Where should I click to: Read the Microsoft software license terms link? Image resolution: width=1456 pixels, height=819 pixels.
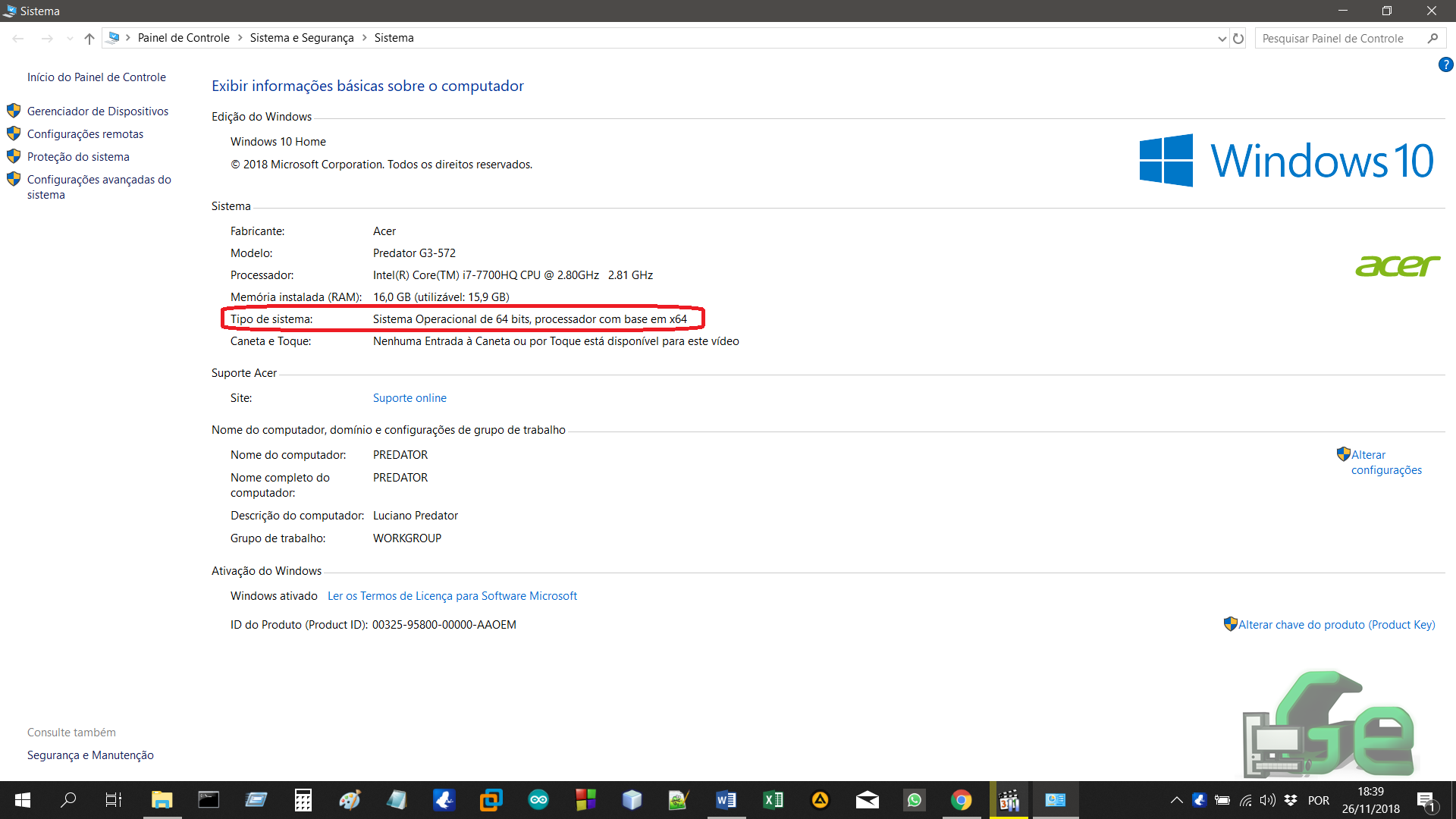tap(452, 596)
